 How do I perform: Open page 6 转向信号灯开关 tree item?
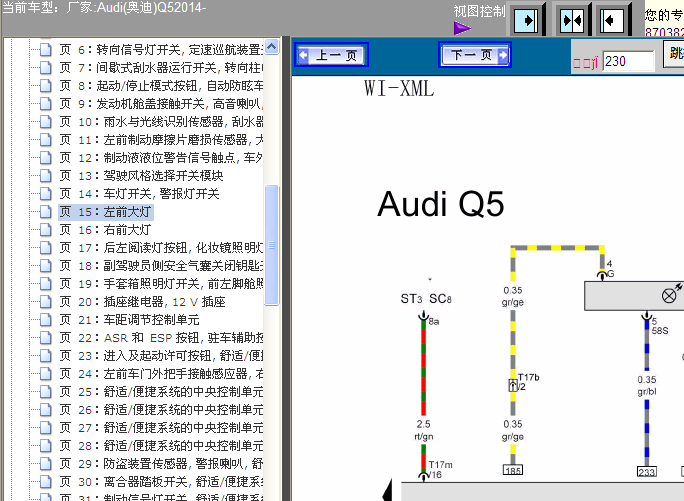(x=161, y=50)
